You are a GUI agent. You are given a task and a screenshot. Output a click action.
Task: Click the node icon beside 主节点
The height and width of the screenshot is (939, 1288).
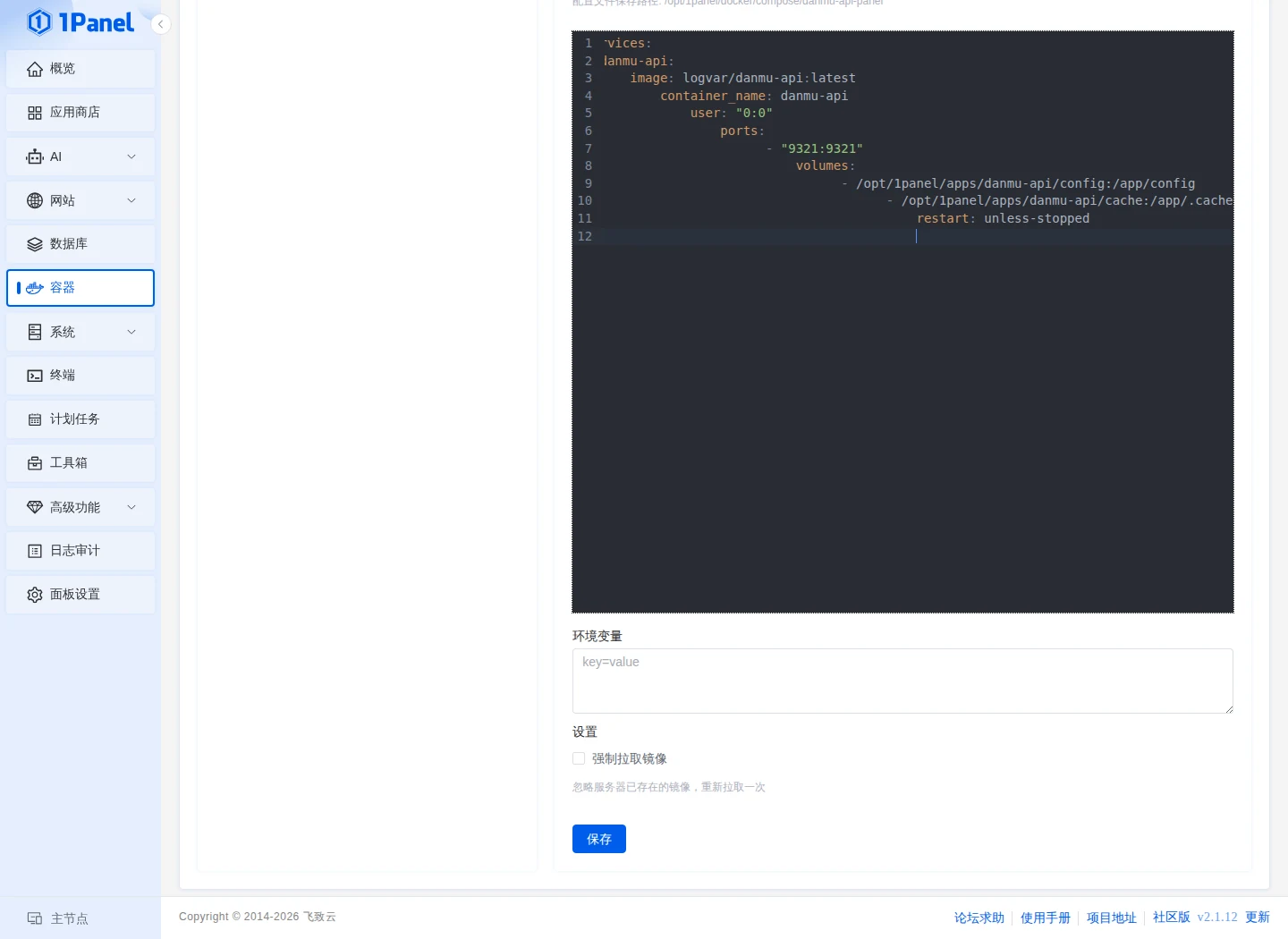pyautogui.click(x=35, y=918)
